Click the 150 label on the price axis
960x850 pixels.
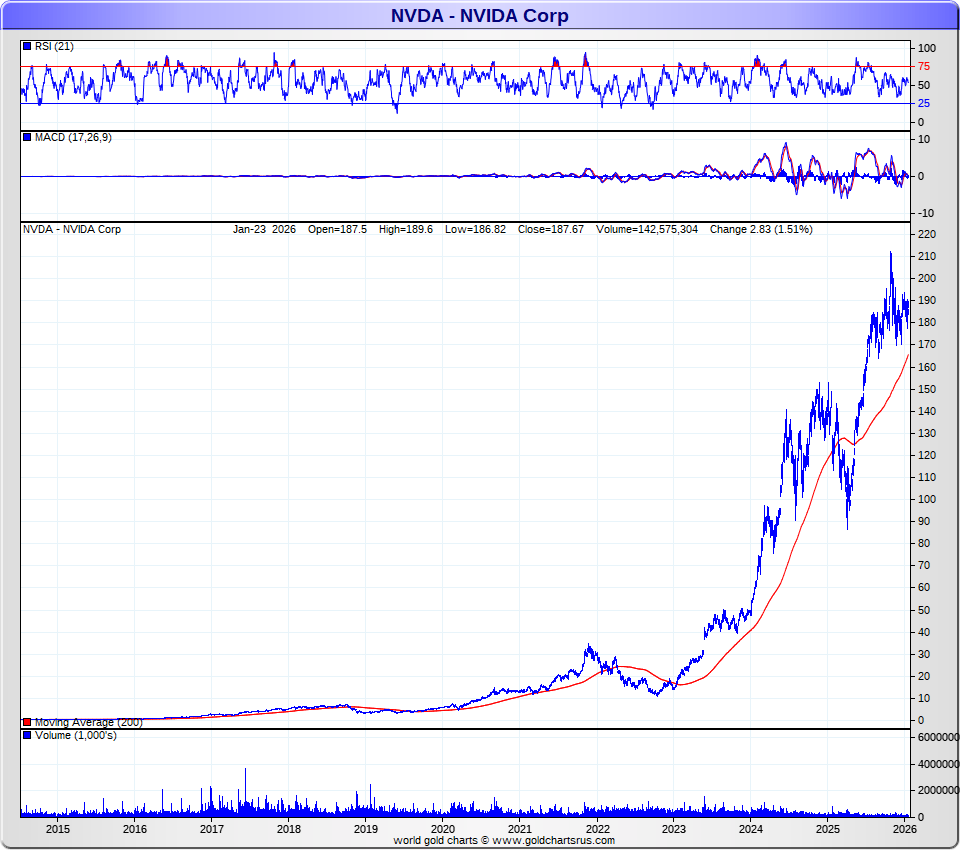click(x=927, y=389)
